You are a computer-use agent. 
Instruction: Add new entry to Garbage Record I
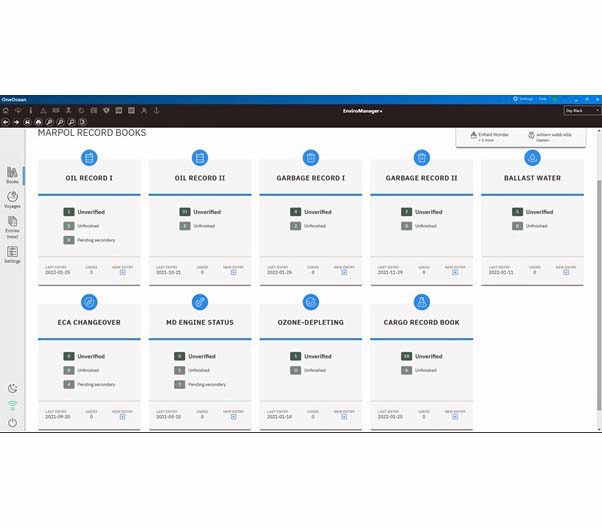click(343, 272)
